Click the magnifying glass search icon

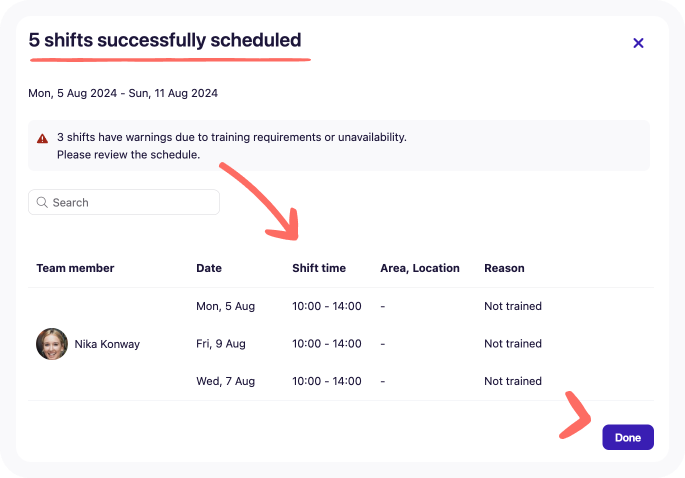coord(42,202)
